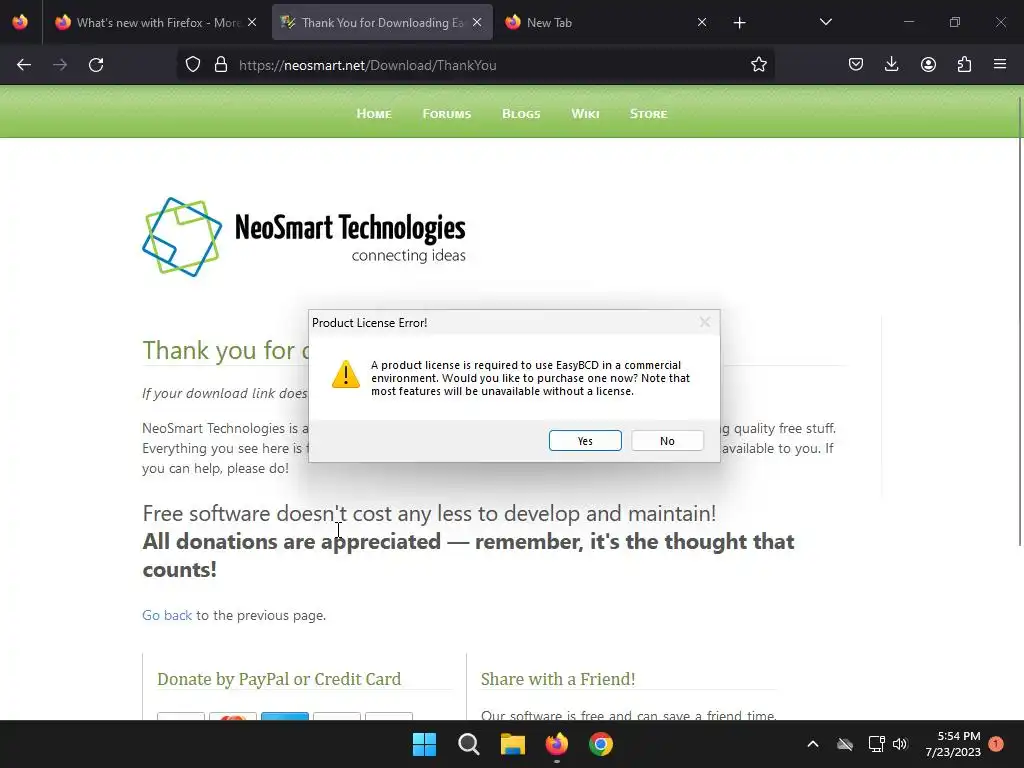Open Store in site navigation
This screenshot has width=1024, height=768.
(x=648, y=114)
